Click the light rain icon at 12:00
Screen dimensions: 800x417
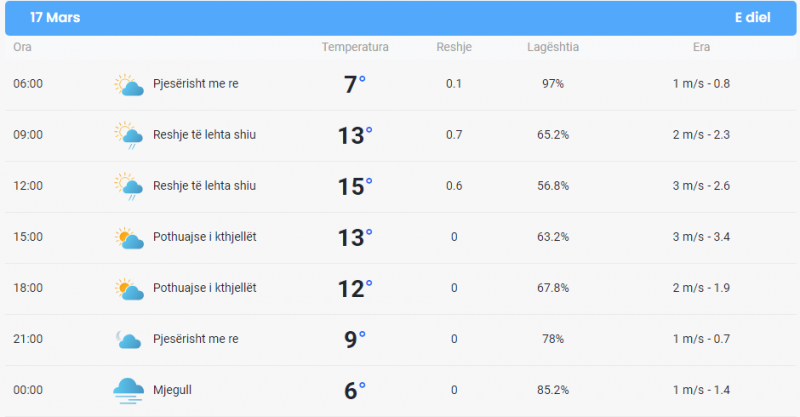pyautogui.click(x=129, y=187)
